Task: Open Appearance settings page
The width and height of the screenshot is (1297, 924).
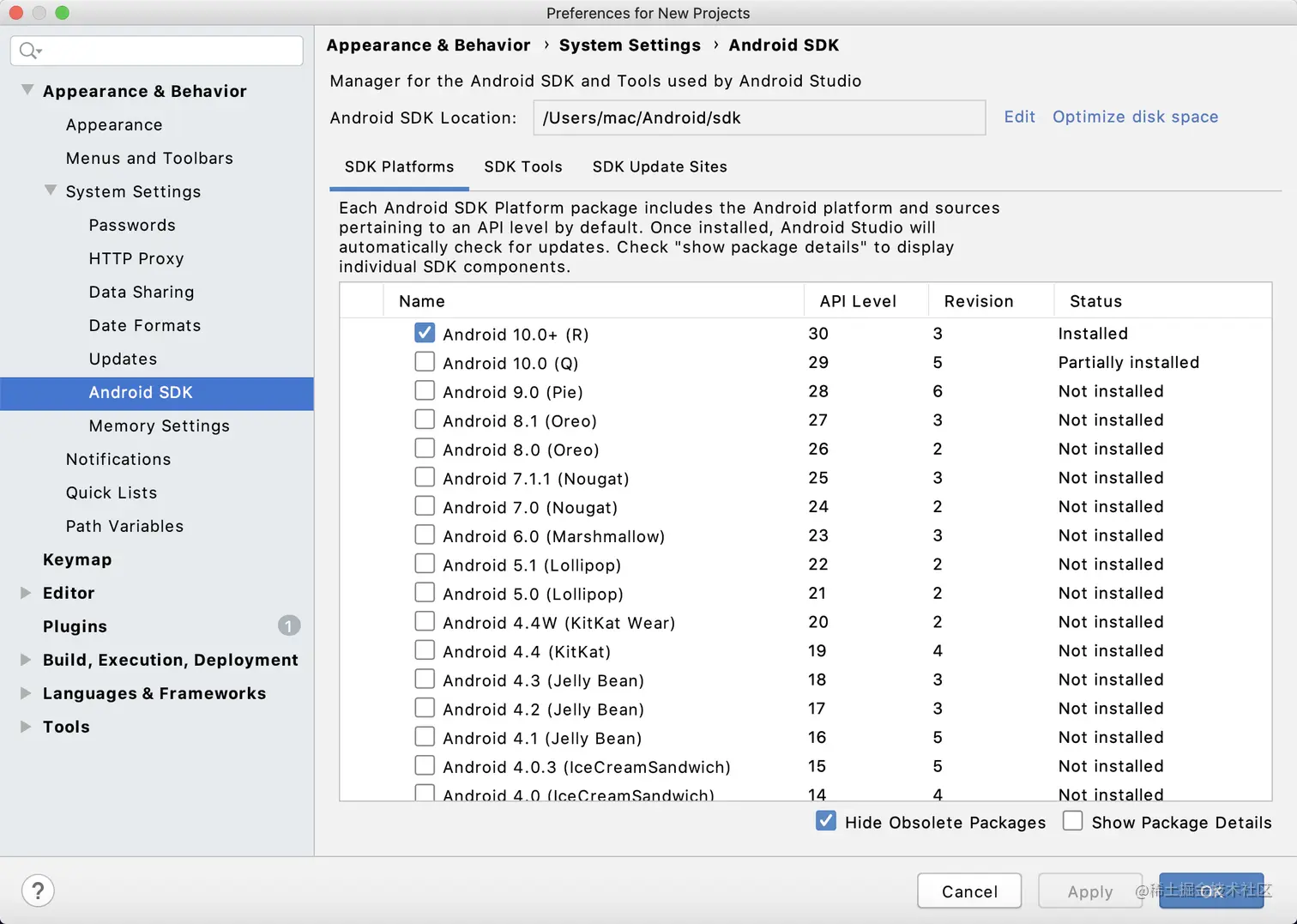Action: click(114, 124)
